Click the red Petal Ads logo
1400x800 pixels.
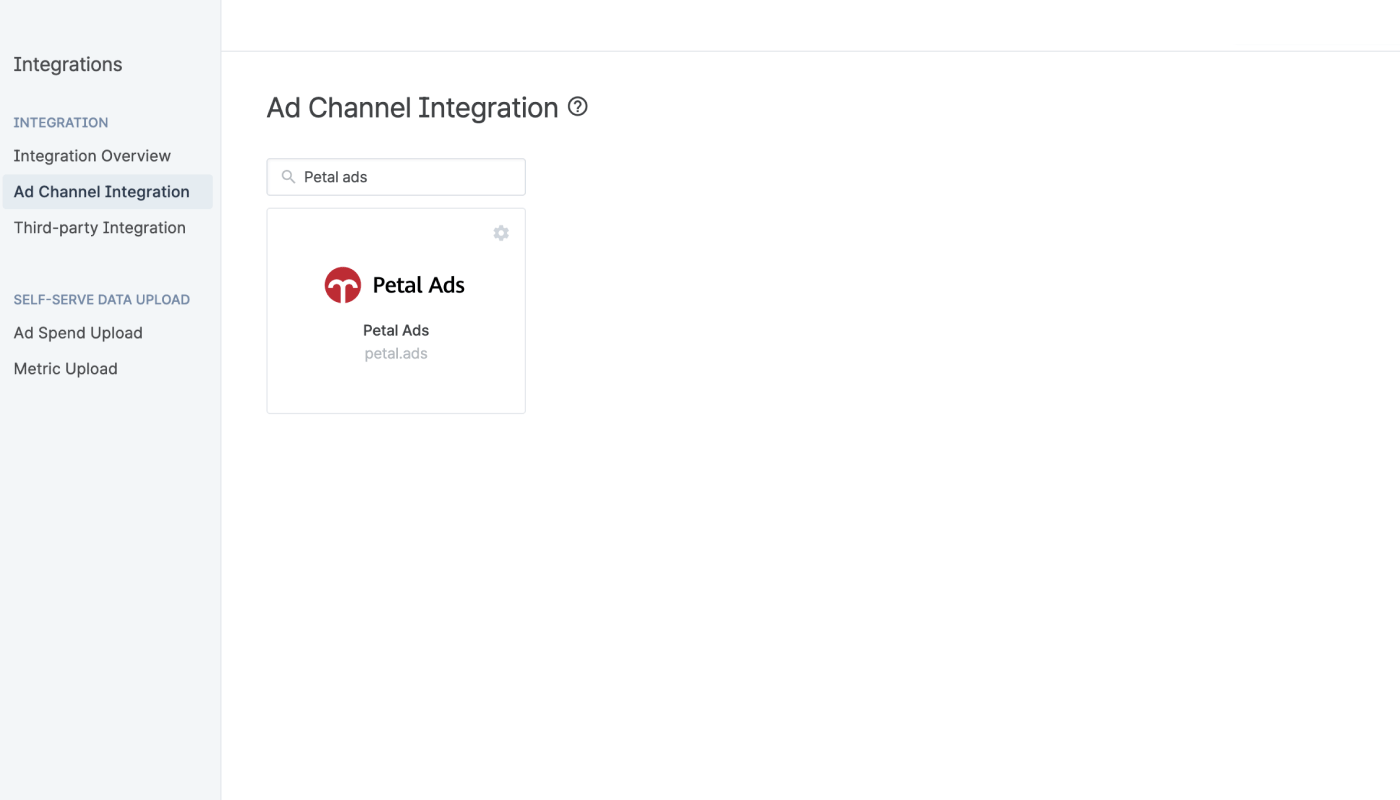[x=343, y=285]
